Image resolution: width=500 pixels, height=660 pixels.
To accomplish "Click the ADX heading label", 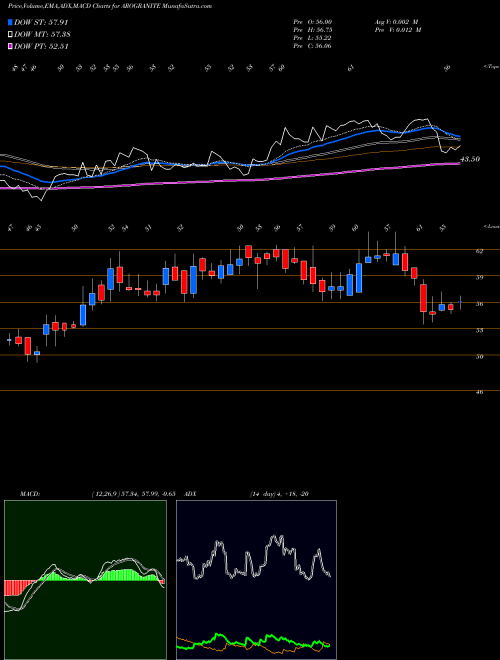I will point(190,494).
